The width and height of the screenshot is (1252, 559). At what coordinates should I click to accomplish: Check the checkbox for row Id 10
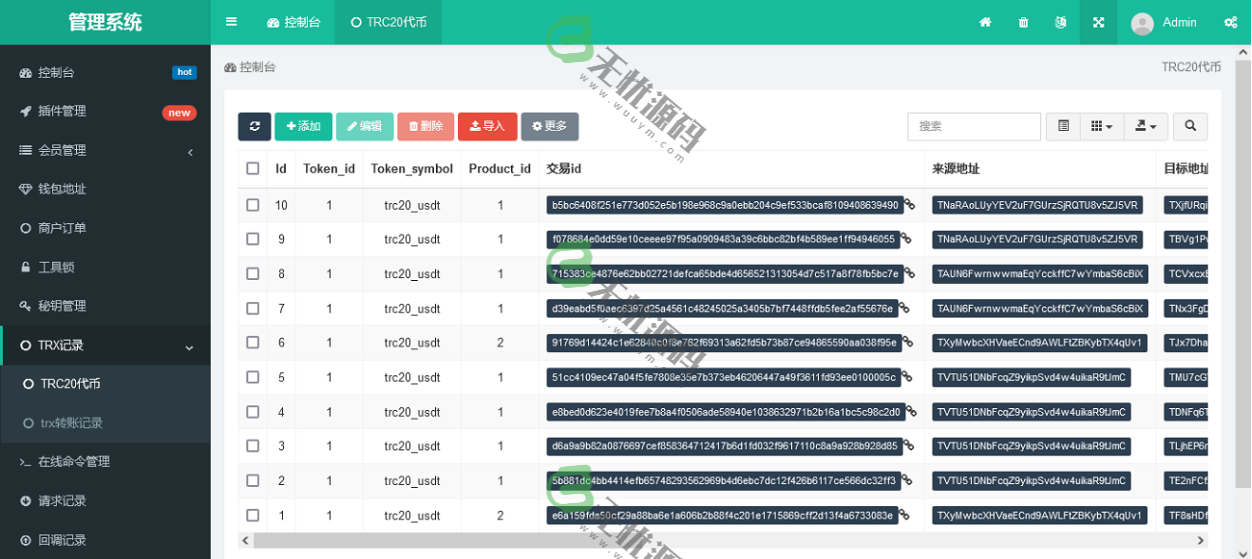tap(253, 205)
